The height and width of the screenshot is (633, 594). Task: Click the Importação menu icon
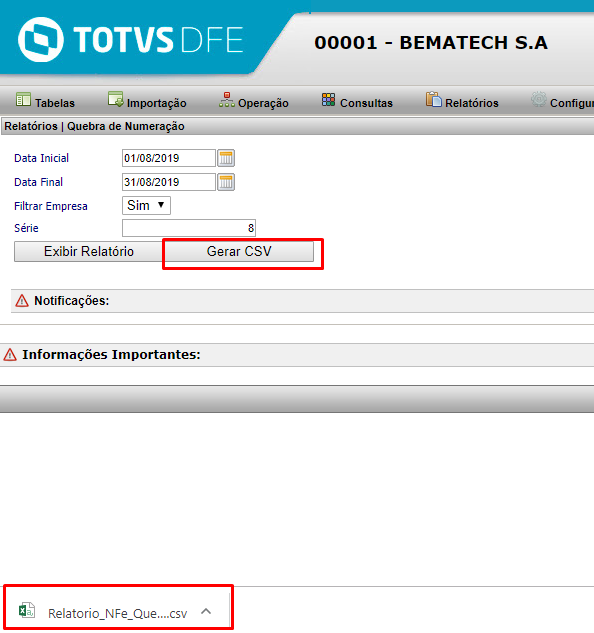[116, 99]
